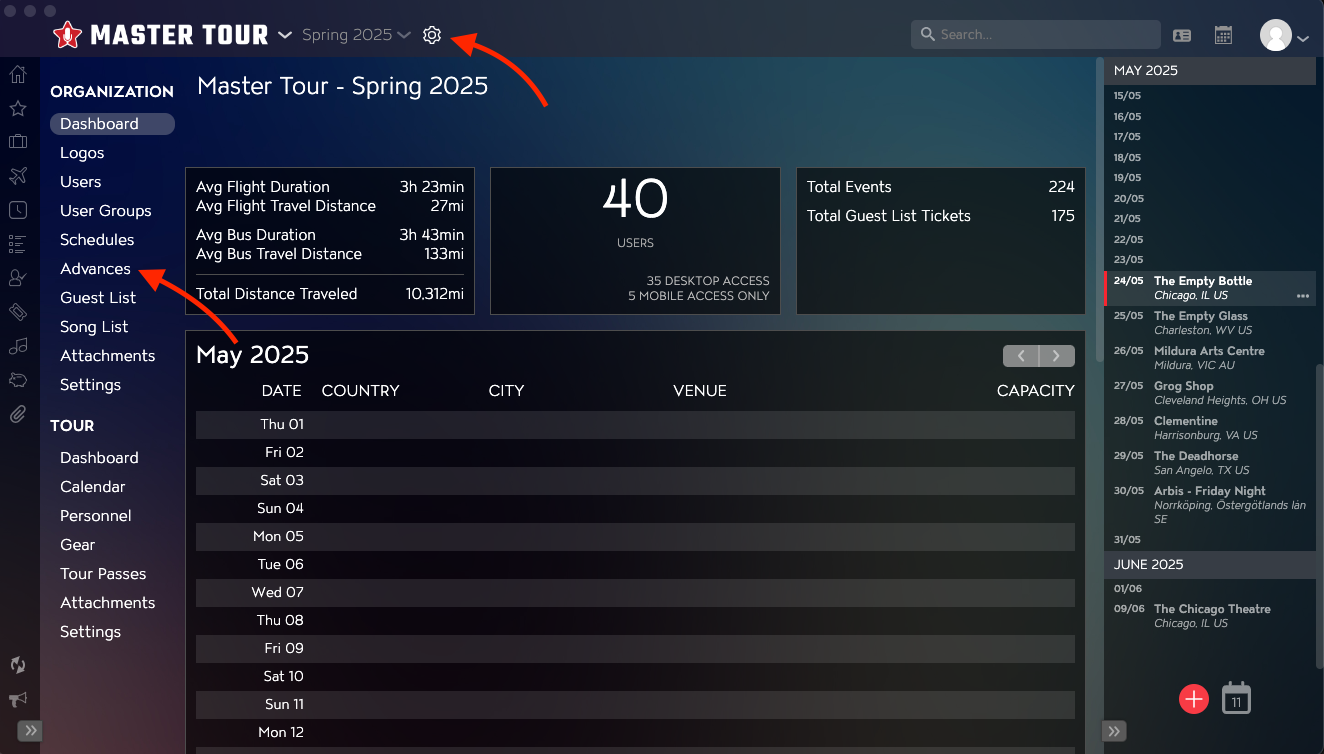Open Tour Calendar menu item
Image resolution: width=1324 pixels, height=754 pixels.
tap(92, 487)
